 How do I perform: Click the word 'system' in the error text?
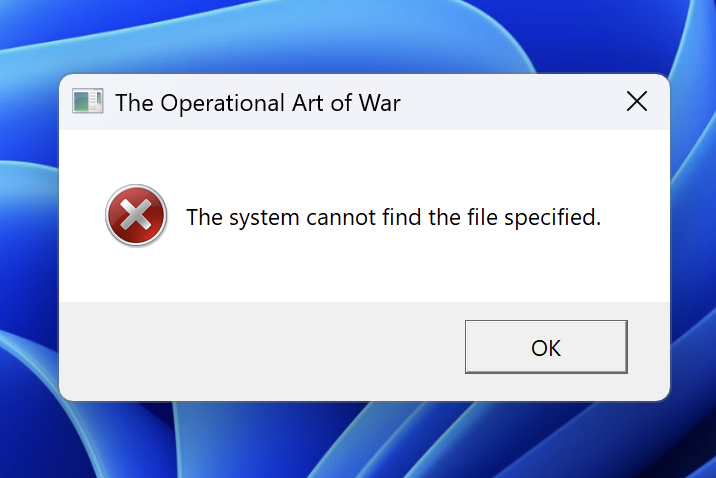click(264, 219)
